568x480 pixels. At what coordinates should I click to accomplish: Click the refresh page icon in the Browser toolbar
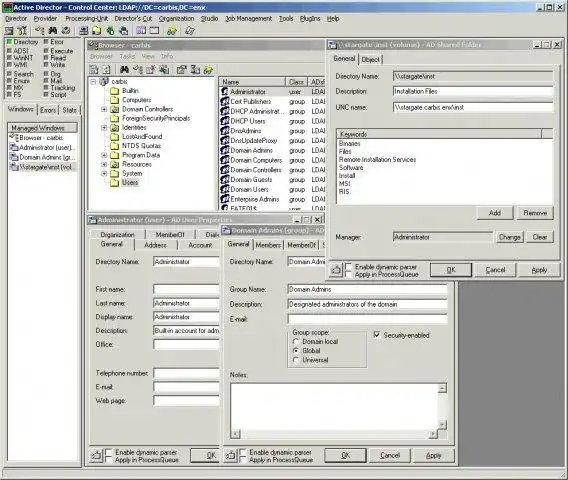tap(106, 70)
